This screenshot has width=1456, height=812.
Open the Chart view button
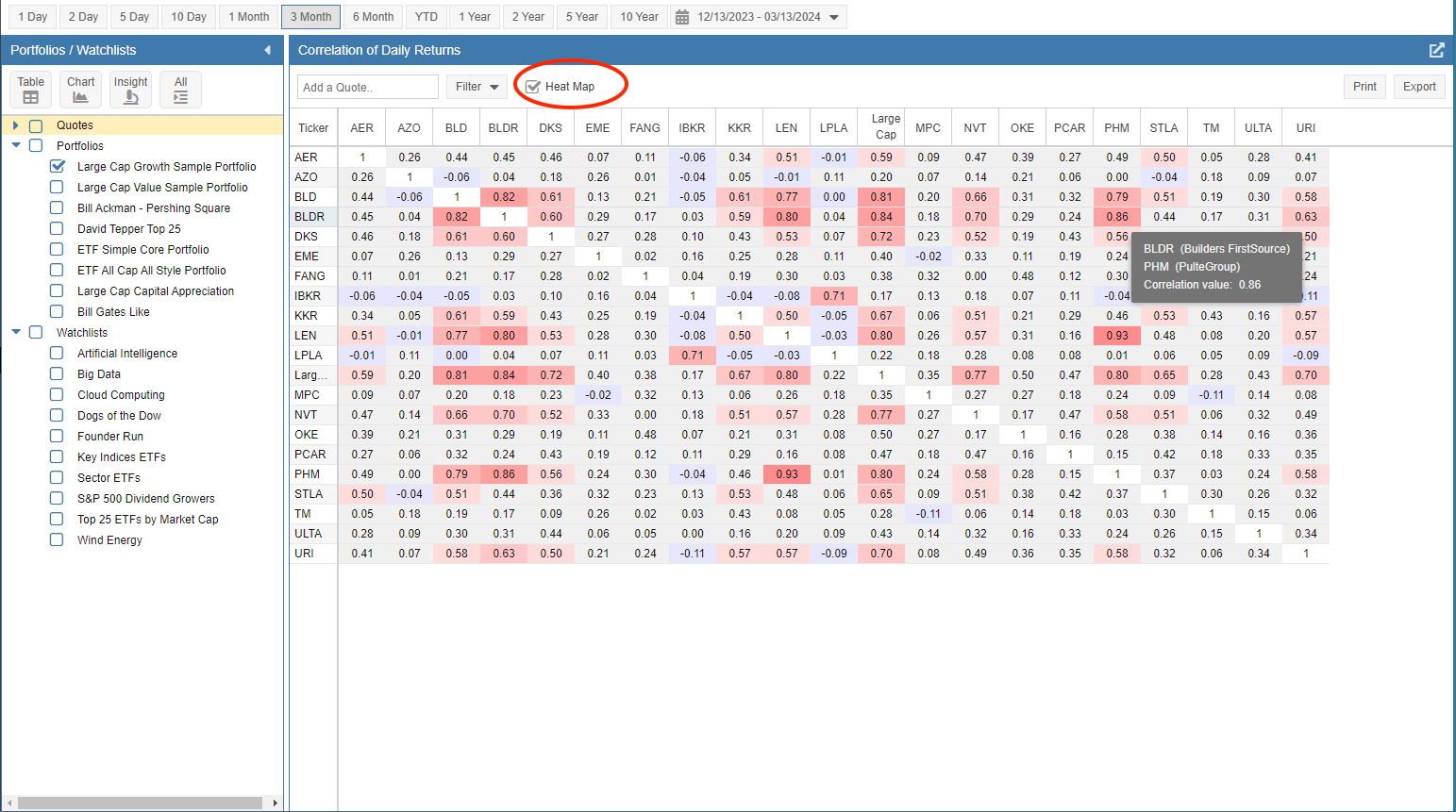pos(81,90)
